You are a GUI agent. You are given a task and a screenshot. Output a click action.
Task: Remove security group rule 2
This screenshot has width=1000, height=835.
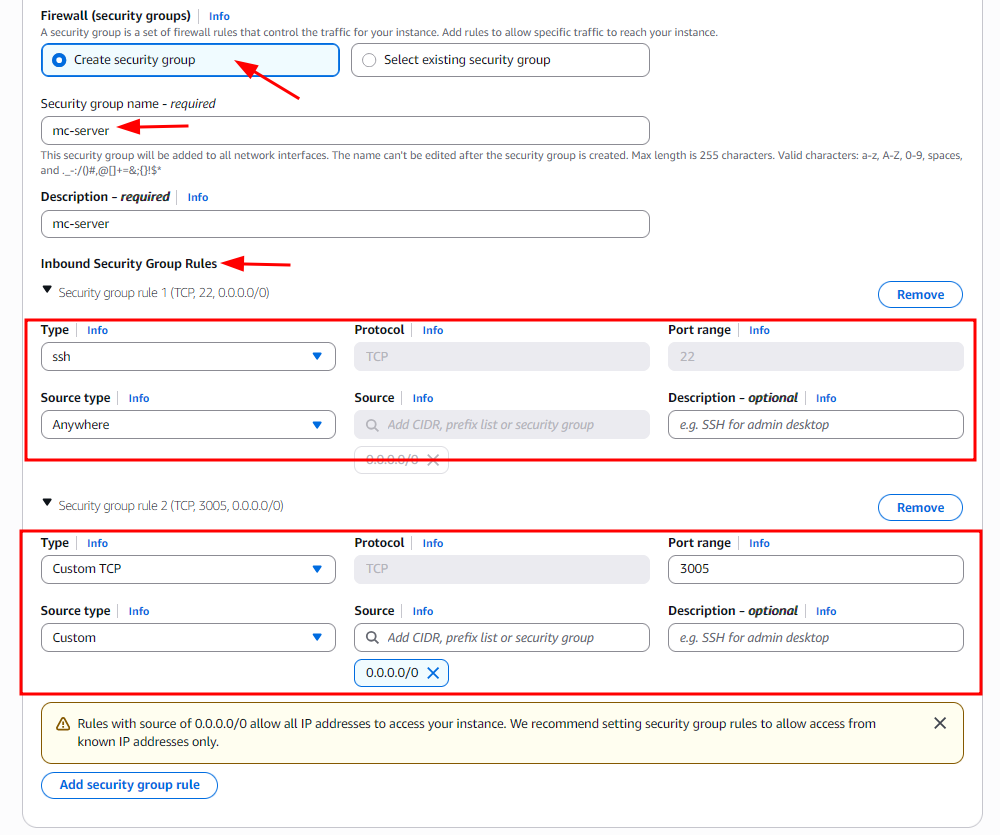point(919,508)
